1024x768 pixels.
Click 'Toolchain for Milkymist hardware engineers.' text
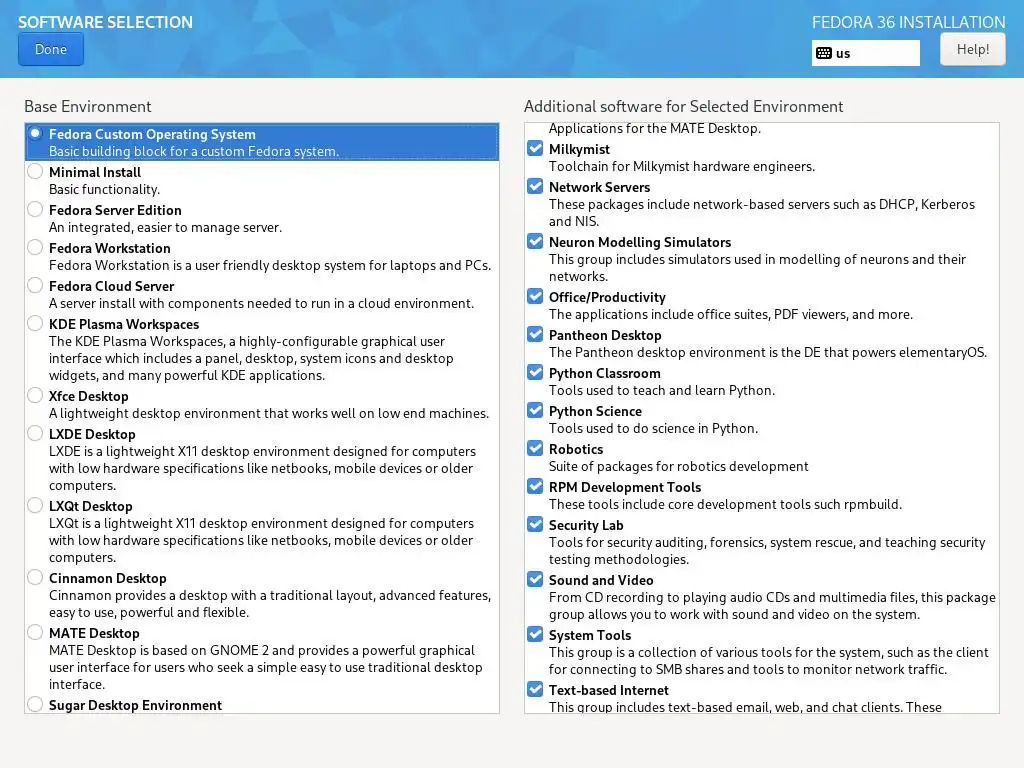coord(682,167)
